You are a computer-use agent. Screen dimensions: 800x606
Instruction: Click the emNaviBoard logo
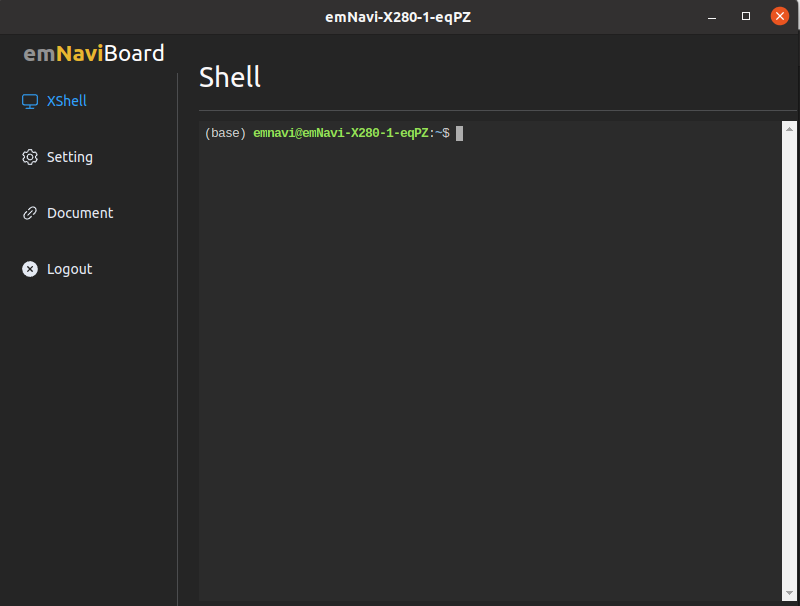tap(94, 53)
